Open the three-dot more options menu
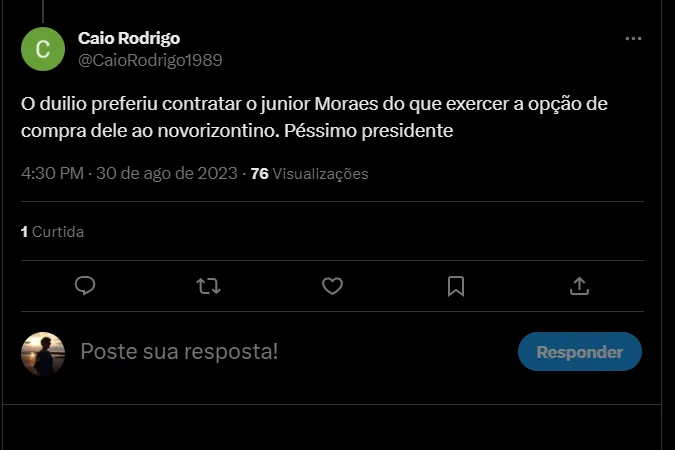This screenshot has height=450, width=675. click(x=633, y=38)
